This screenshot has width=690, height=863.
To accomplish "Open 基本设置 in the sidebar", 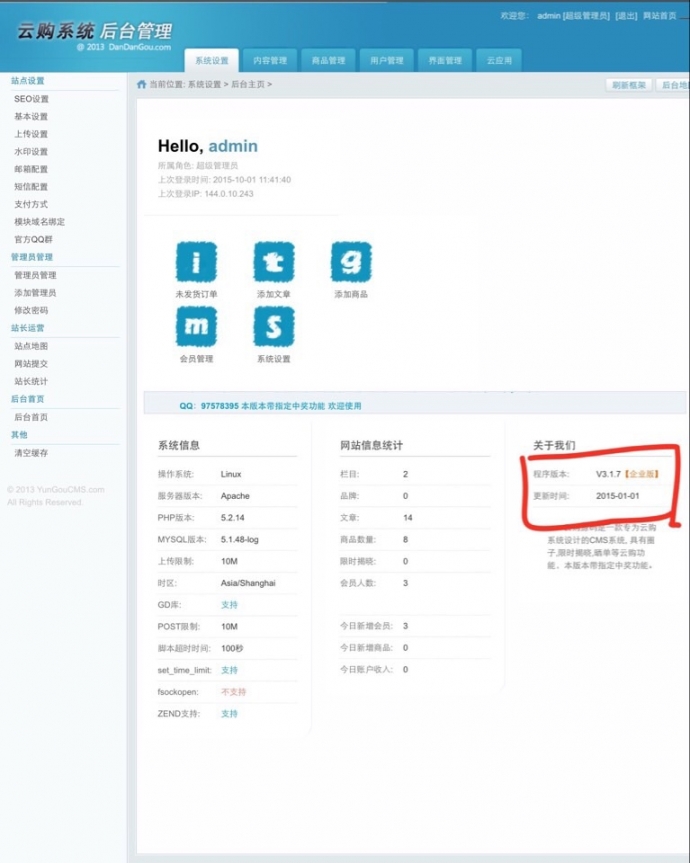I will 31,117.
